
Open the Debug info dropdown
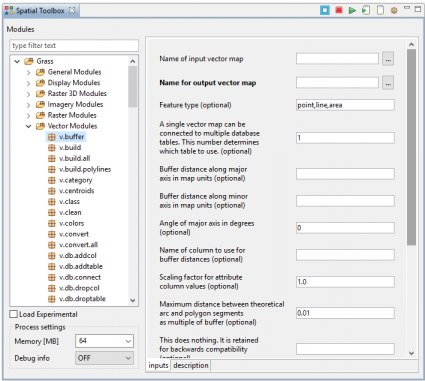104,358
